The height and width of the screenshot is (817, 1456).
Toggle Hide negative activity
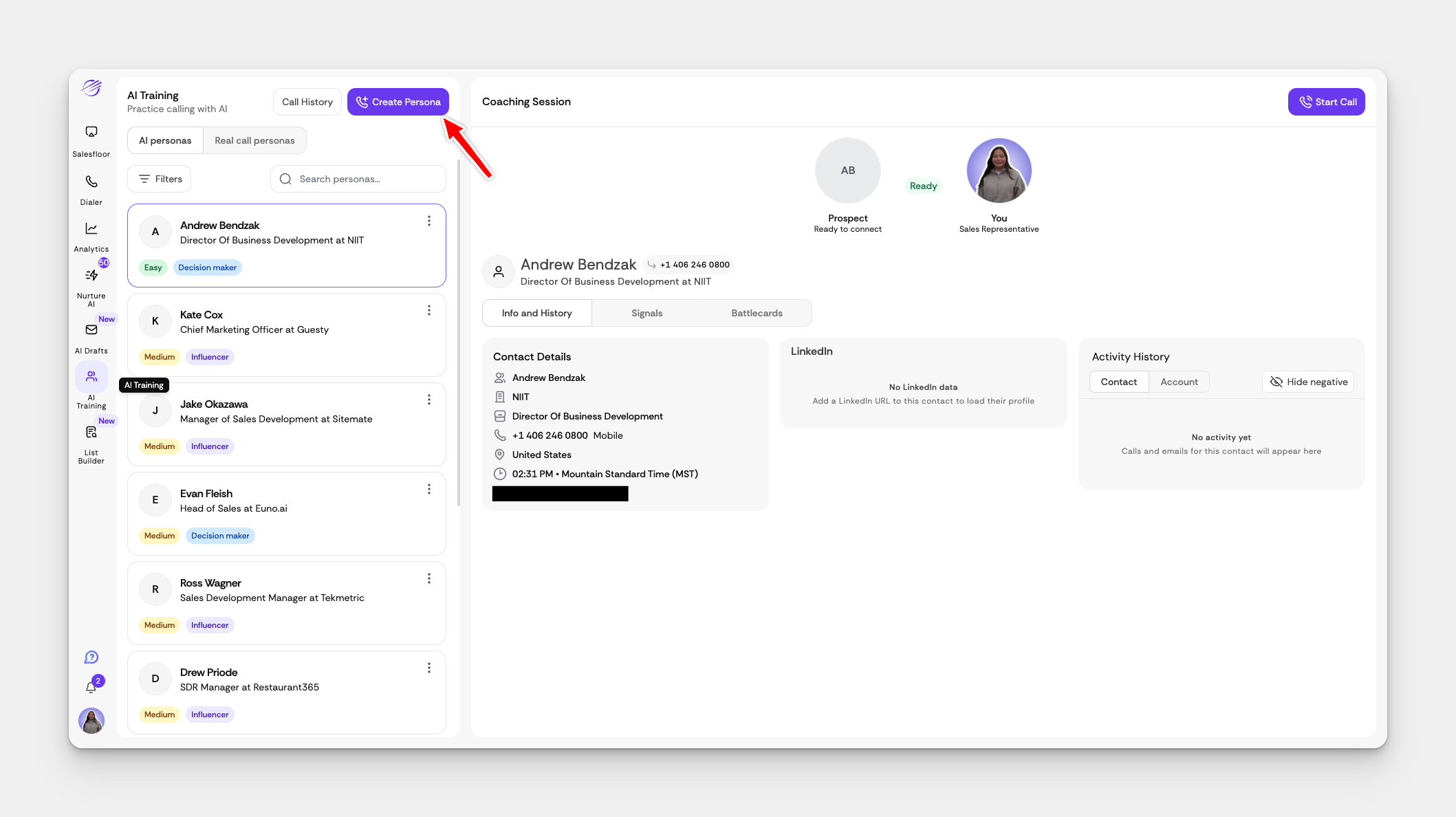point(1308,382)
